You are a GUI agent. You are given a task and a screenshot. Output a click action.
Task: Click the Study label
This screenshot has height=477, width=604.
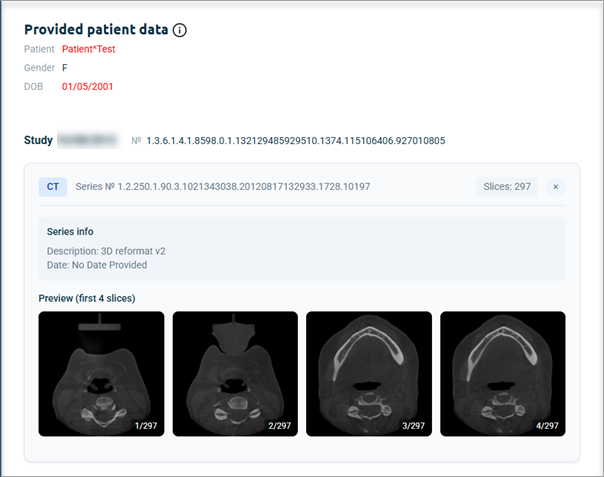pos(38,140)
